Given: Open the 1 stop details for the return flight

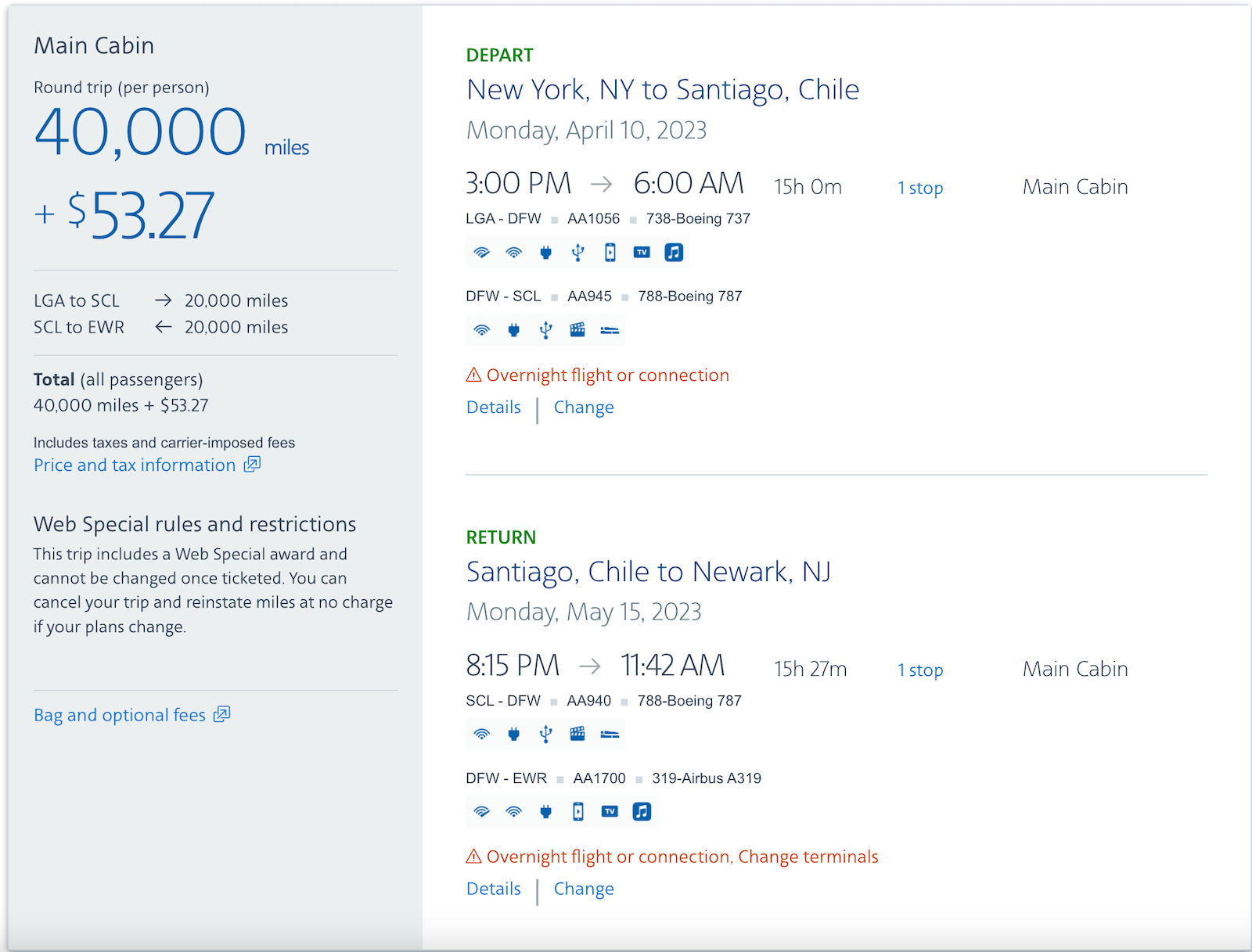Looking at the screenshot, I should click(x=919, y=670).
